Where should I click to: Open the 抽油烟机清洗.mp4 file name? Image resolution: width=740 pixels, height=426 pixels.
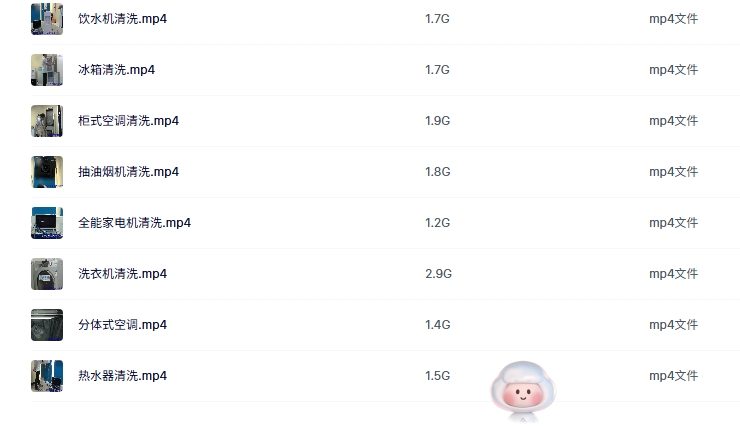coord(128,172)
